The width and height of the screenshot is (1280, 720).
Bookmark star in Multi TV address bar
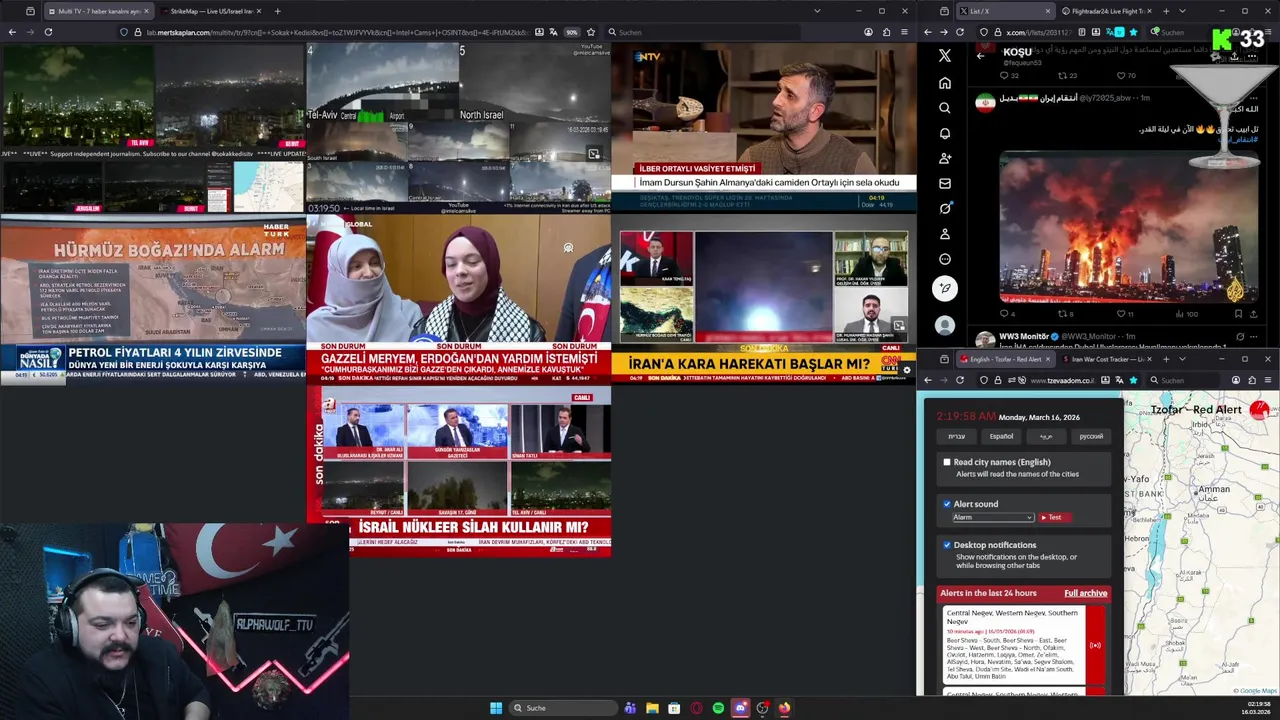591,32
